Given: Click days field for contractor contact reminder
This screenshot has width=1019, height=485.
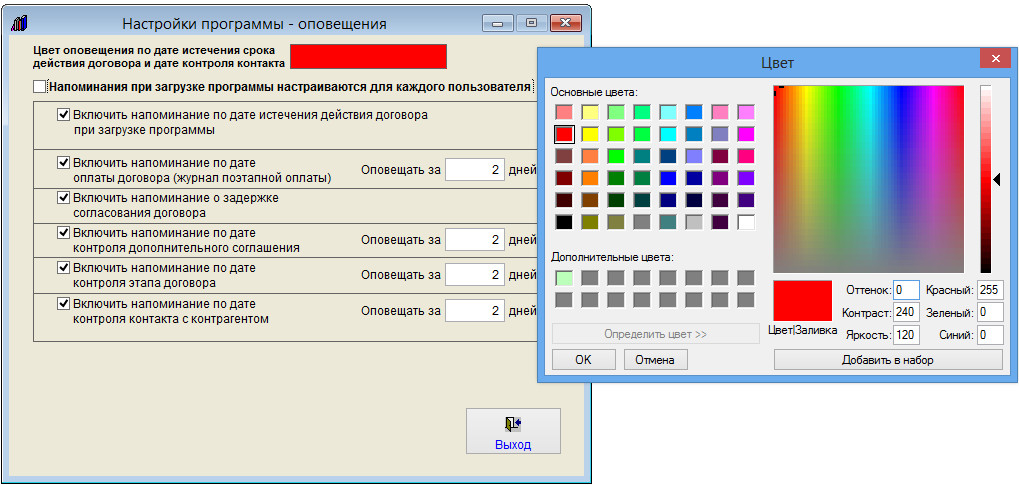Looking at the screenshot, I should [475, 311].
